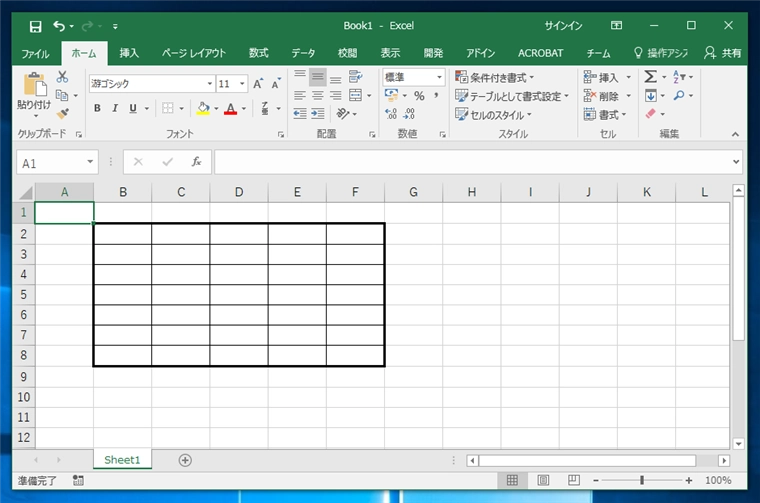Open テーブルとして書式設定 dropdown
Image resolution: width=760 pixels, height=503 pixels.
(x=512, y=96)
